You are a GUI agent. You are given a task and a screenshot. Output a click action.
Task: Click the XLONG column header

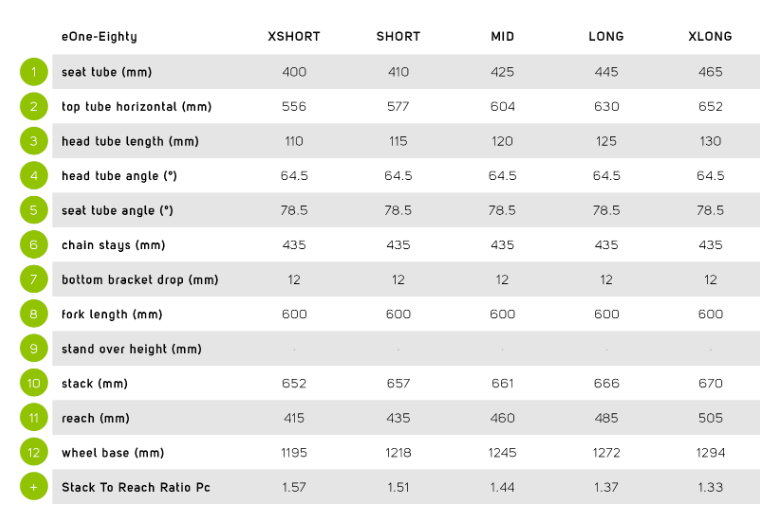pyautogui.click(x=710, y=36)
